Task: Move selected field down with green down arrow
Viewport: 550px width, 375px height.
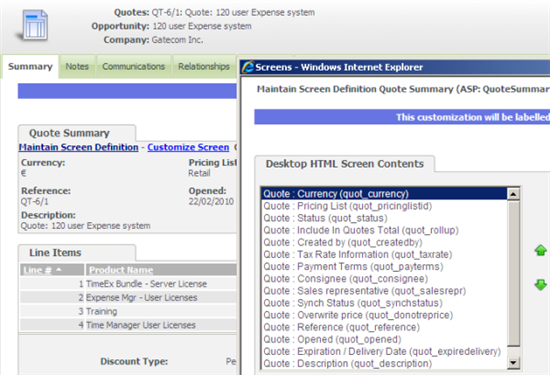Action: [541, 284]
